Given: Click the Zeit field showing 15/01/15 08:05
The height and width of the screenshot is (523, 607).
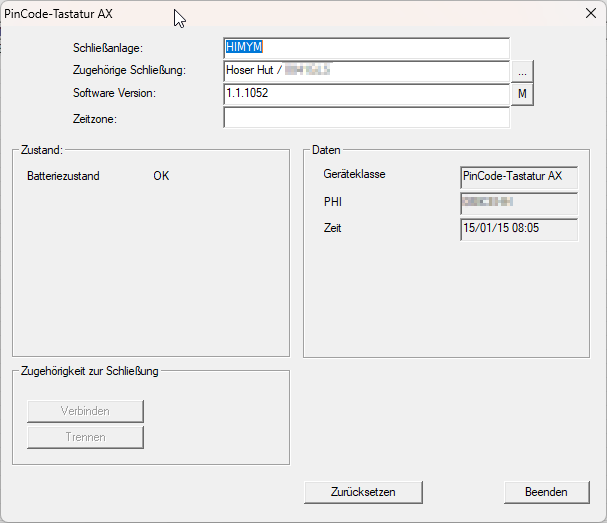Looking at the screenshot, I should point(518,229).
